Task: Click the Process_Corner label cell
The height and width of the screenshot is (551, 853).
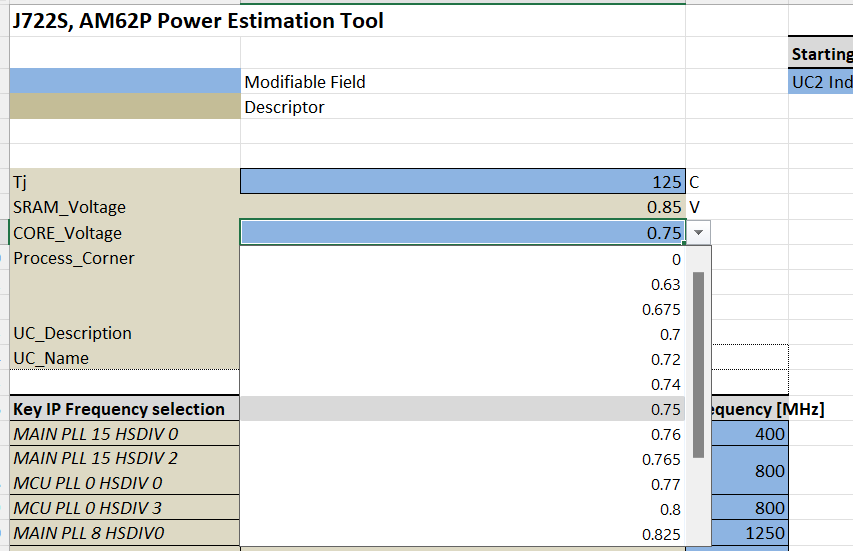Action: point(125,258)
